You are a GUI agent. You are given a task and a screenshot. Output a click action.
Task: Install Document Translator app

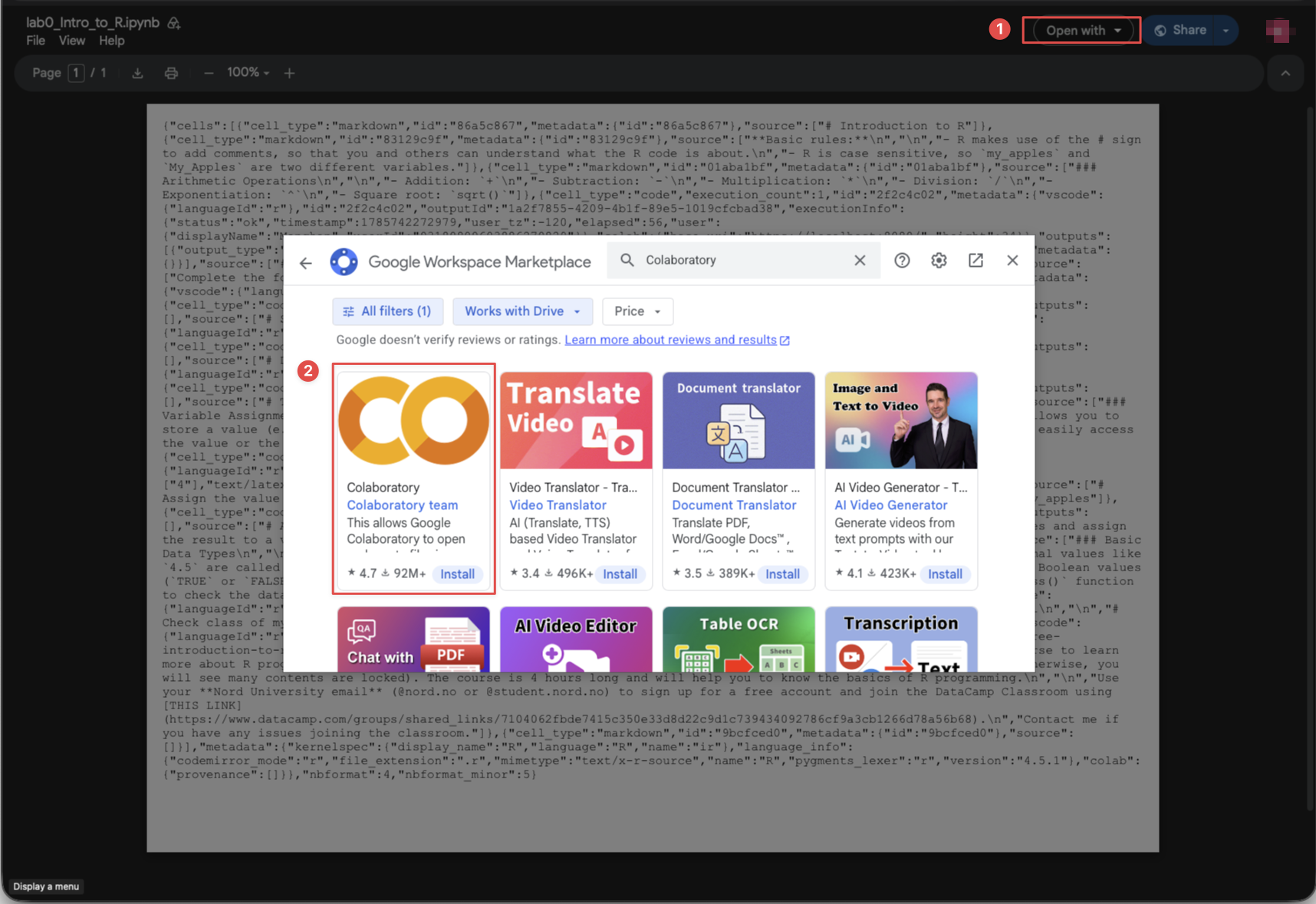[782, 574]
